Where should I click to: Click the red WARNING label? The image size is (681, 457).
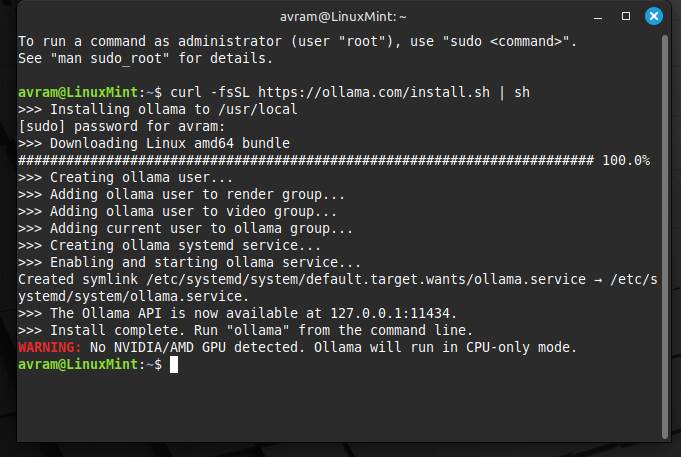[x=50, y=347]
